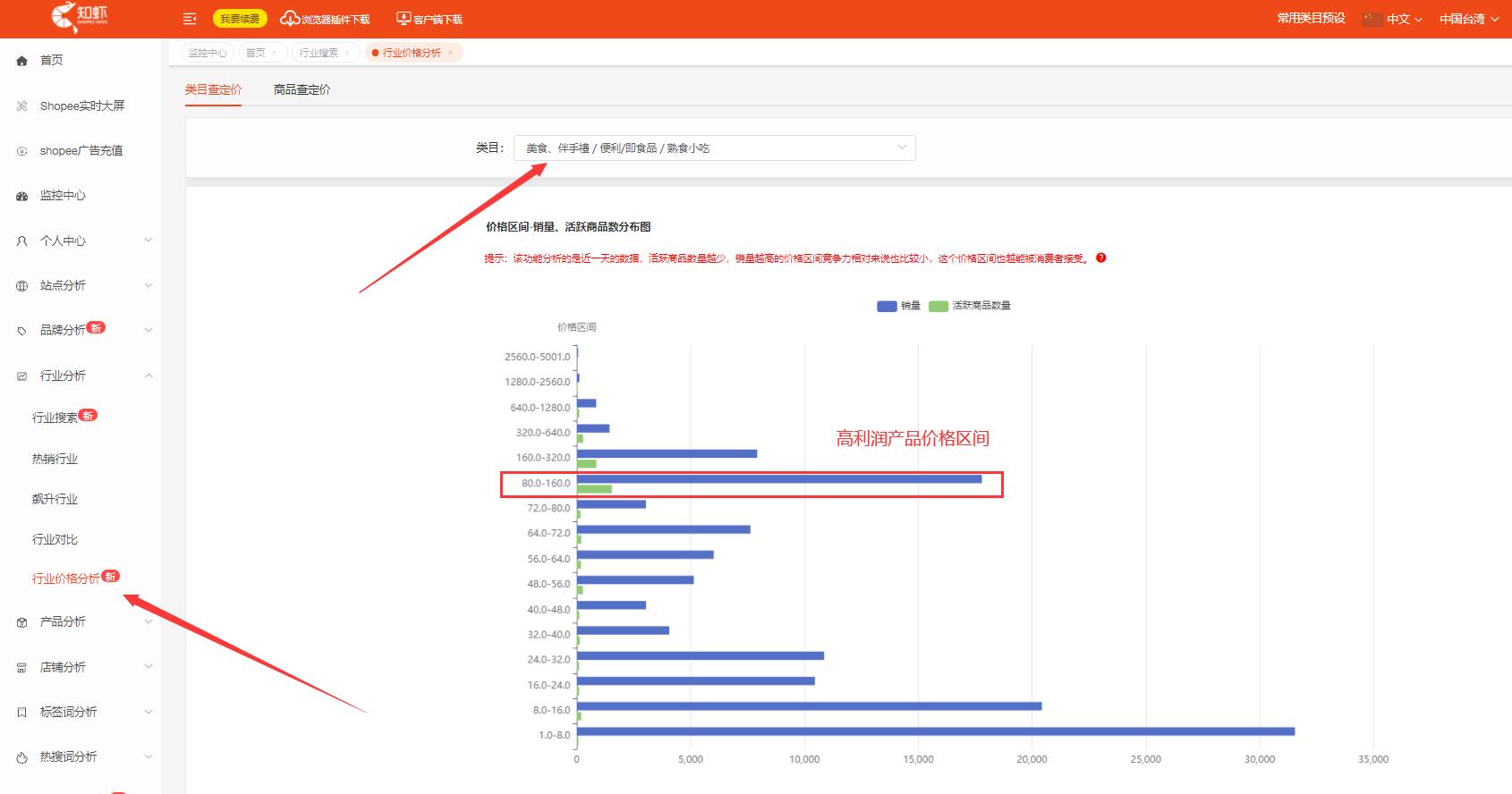1512x794 pixels.
Task: Open the 监控中心 breadcrumb tab
Action: tap(208, 53)
